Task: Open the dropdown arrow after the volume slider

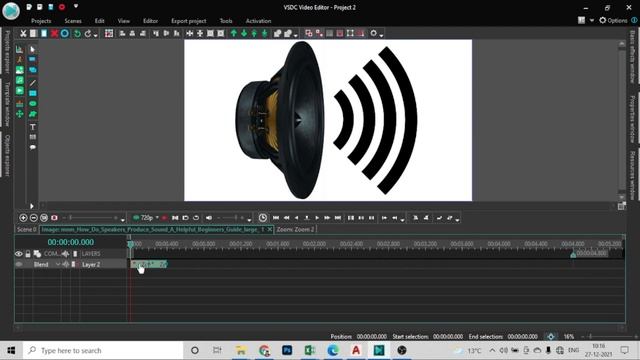Action: tap(249, 220)
